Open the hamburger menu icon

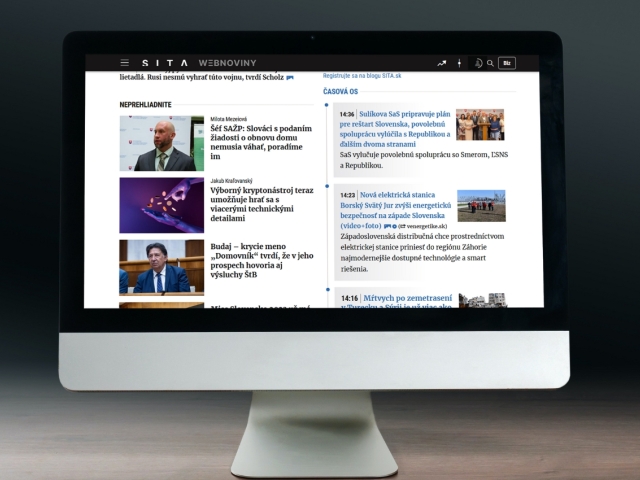124,62
